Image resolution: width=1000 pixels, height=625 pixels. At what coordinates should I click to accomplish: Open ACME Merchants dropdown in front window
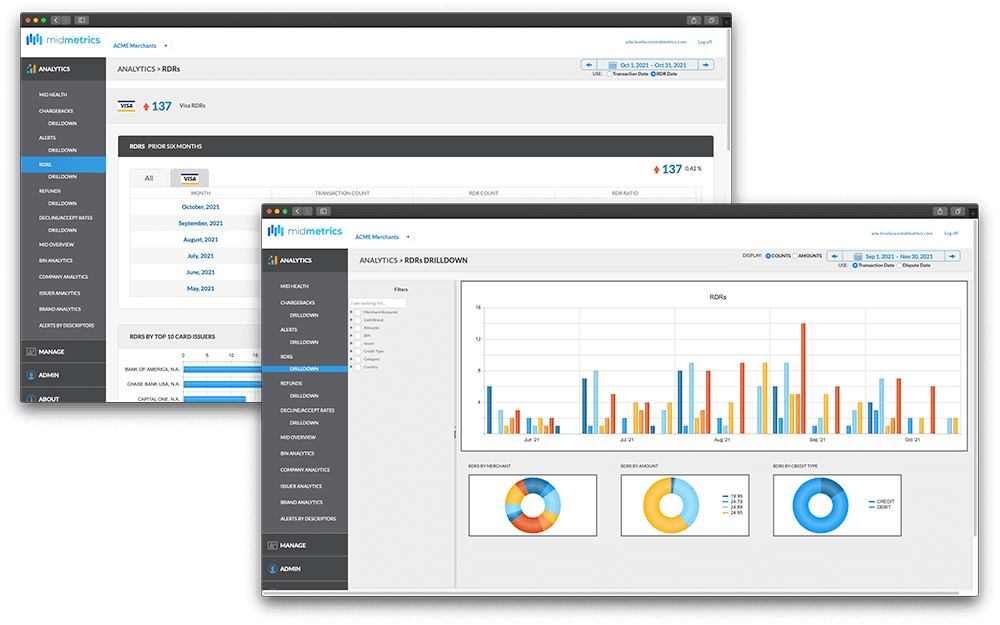[407, 238]
